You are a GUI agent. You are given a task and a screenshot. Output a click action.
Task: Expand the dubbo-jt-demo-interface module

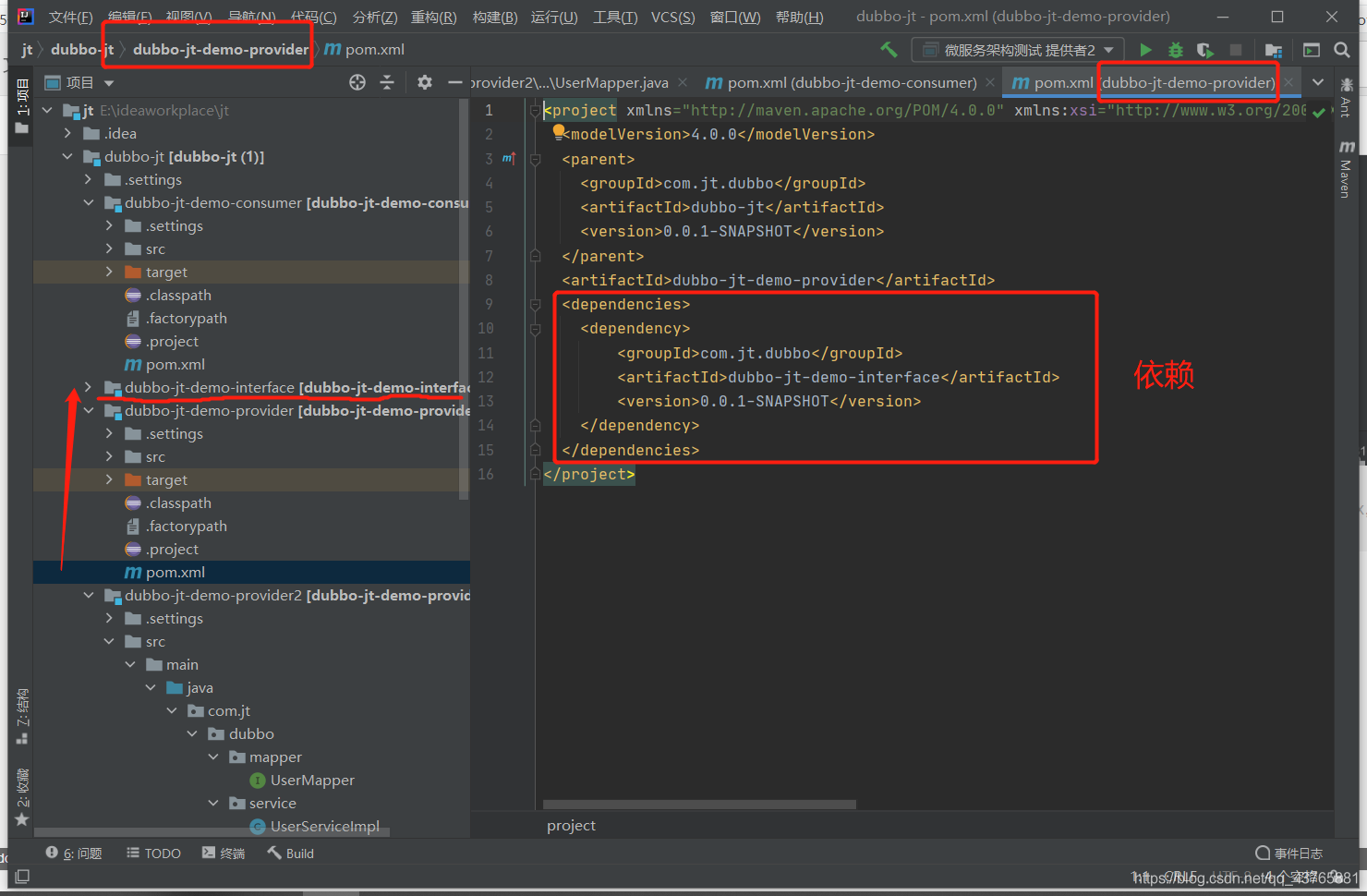[x=89, y=387]
